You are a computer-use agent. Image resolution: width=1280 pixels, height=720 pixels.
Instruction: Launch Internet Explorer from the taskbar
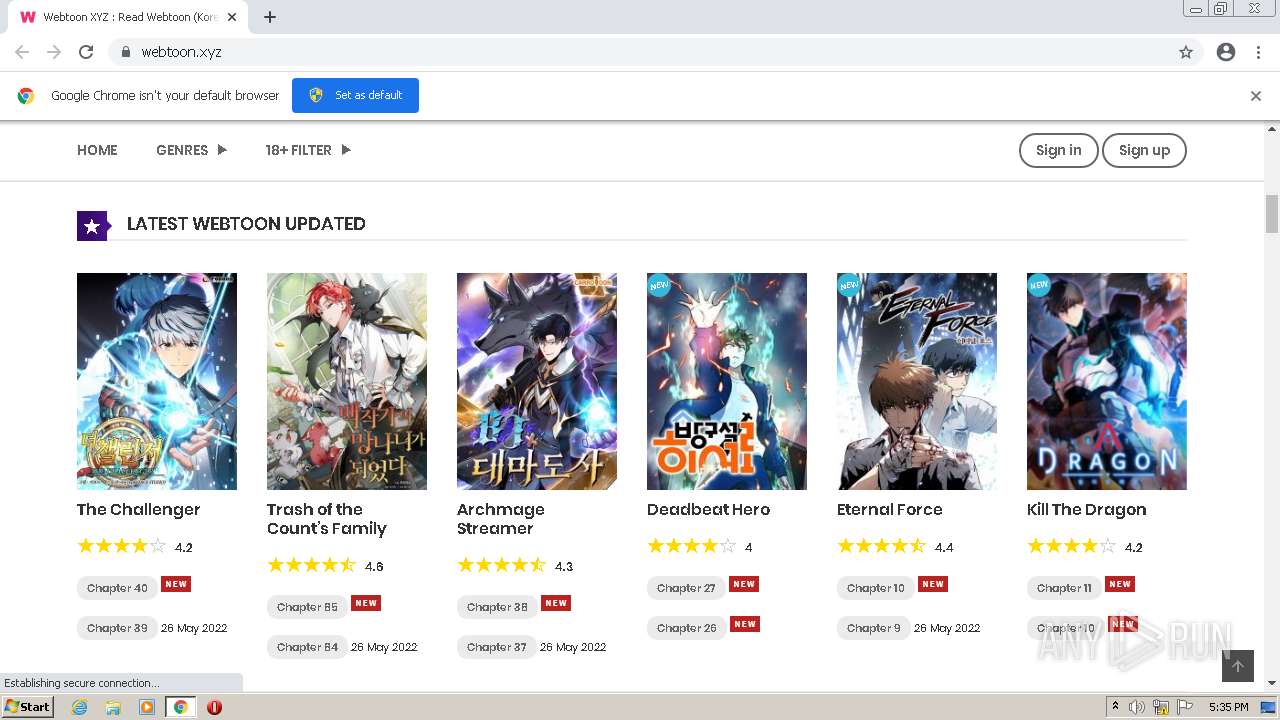79,707
